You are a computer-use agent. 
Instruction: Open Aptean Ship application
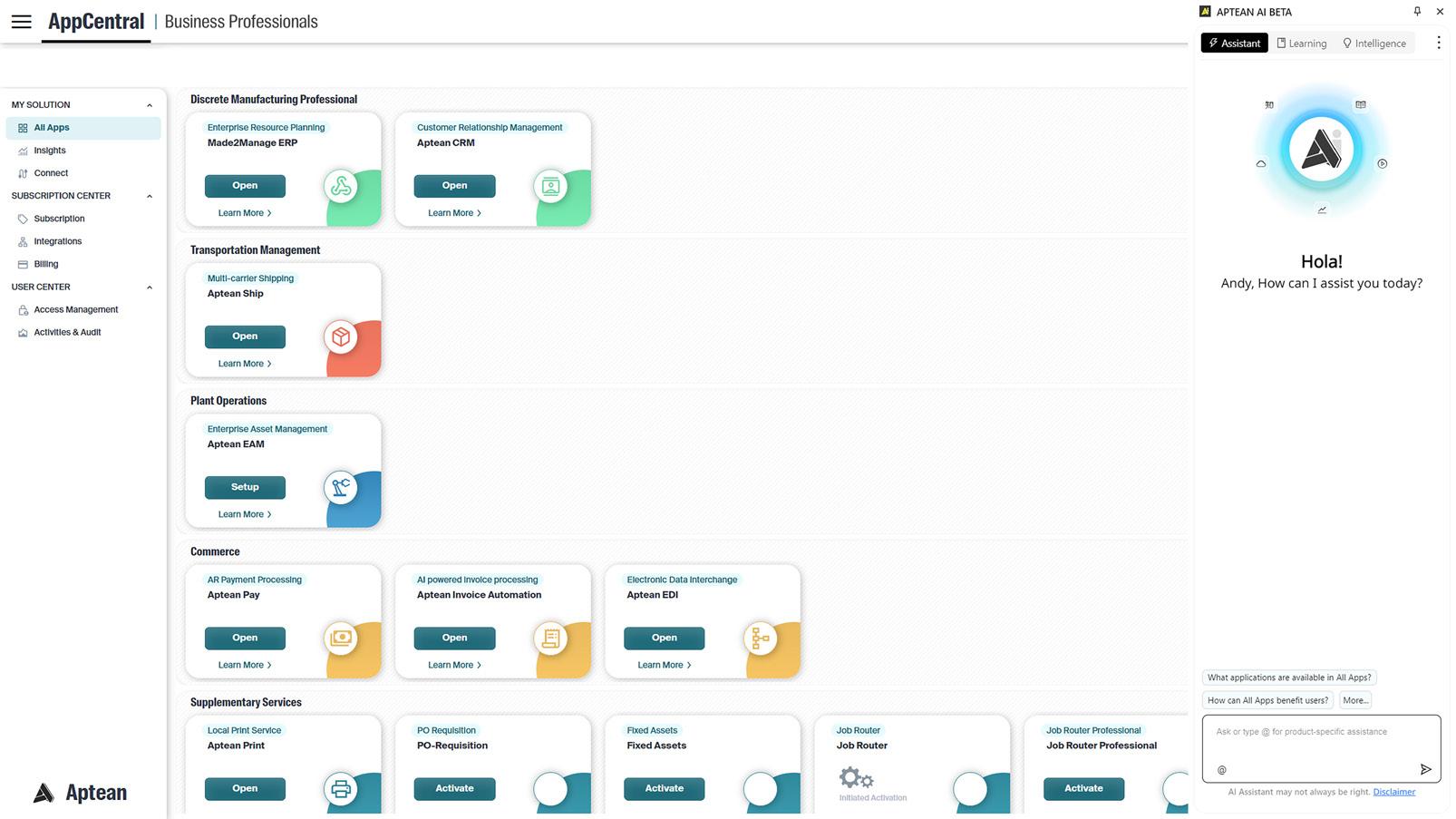[x=245, y=336]
